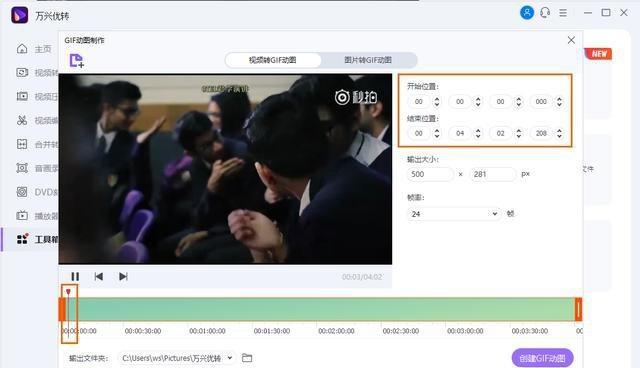Adjust end position milliseconds stepper showing 208

[x=560, y=133]
